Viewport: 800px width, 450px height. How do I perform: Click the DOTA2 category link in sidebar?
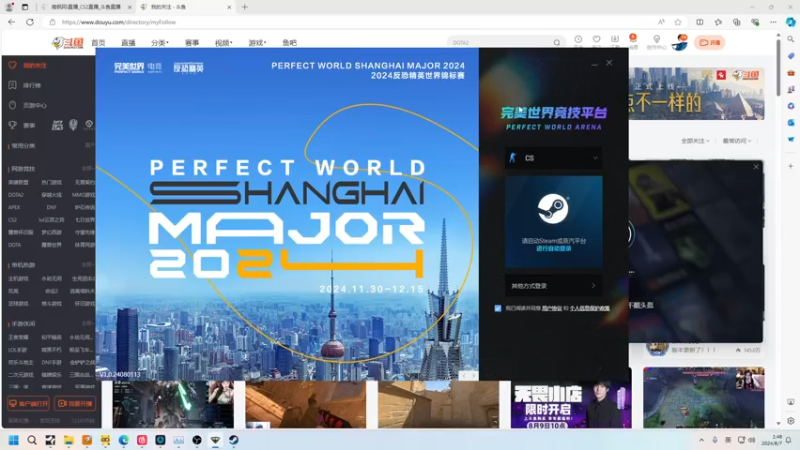tap(16, 195)
